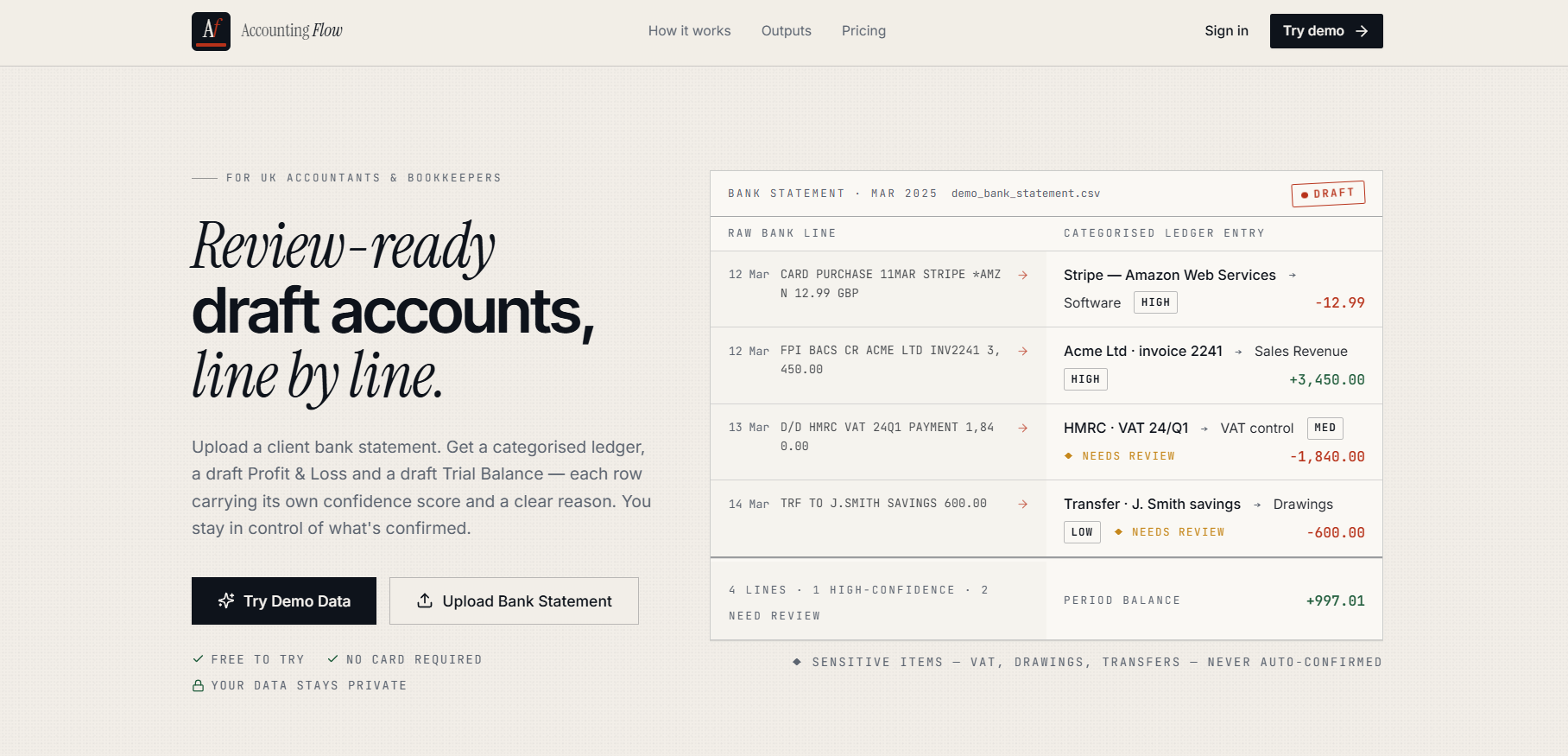This screenshot has width=1568, height=756.
Task: Go to How it works
Action: coord(689,31)
